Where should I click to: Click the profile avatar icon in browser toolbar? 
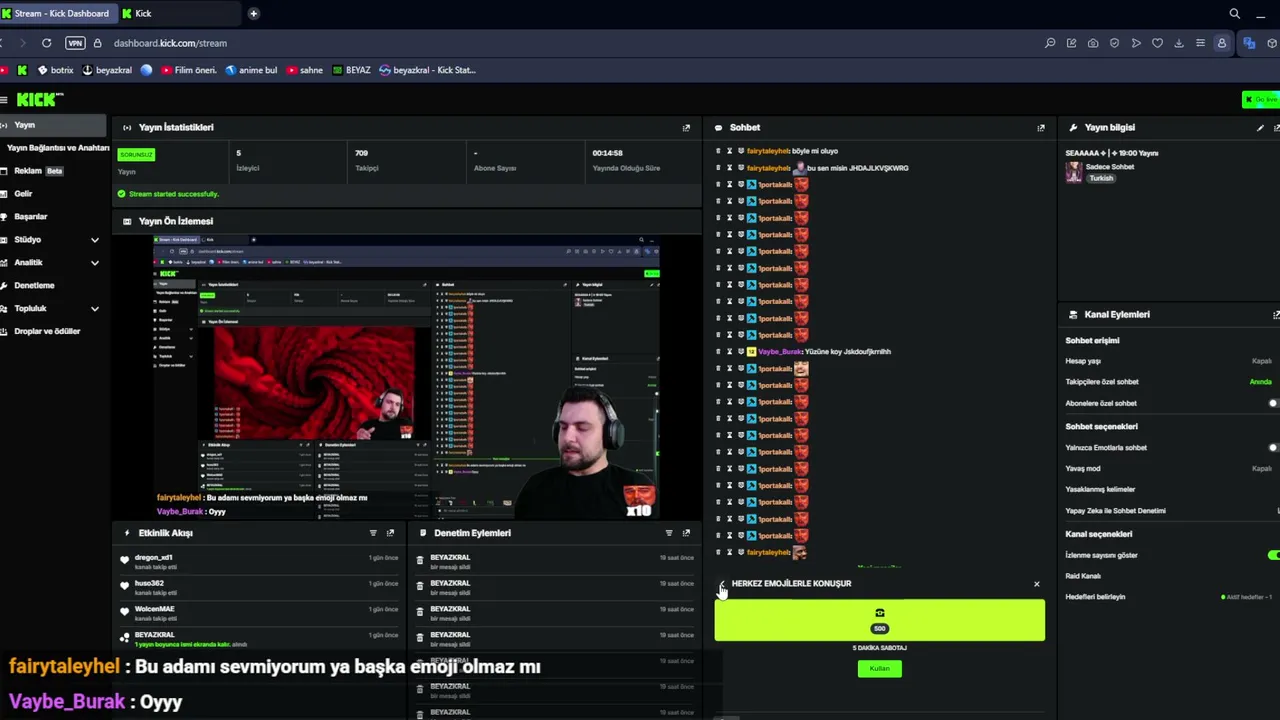1222,43
